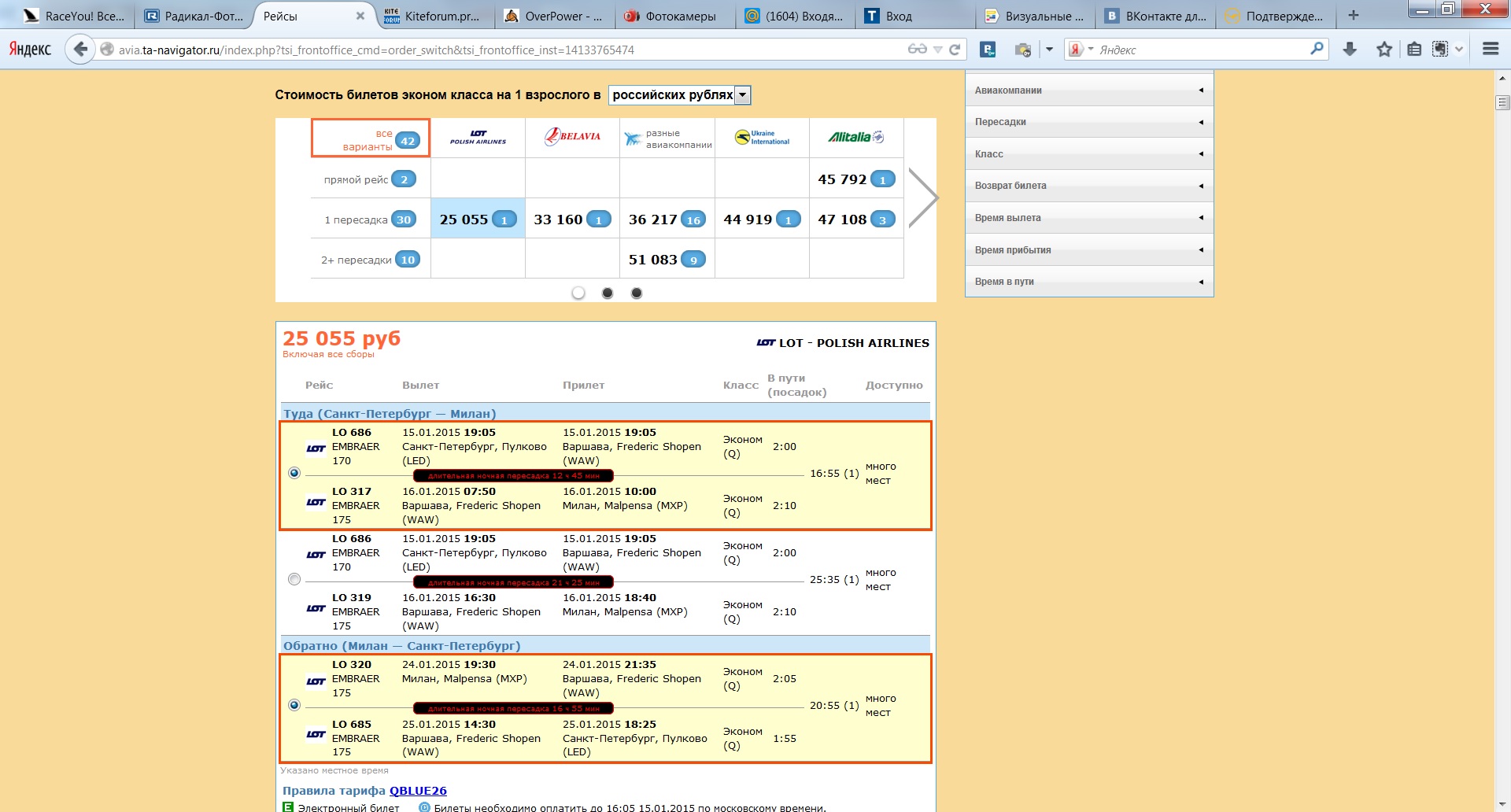The height and width of the screenshot is (812, 1511).
Task: Go to first carousel page dot
Action: [578, 293]
